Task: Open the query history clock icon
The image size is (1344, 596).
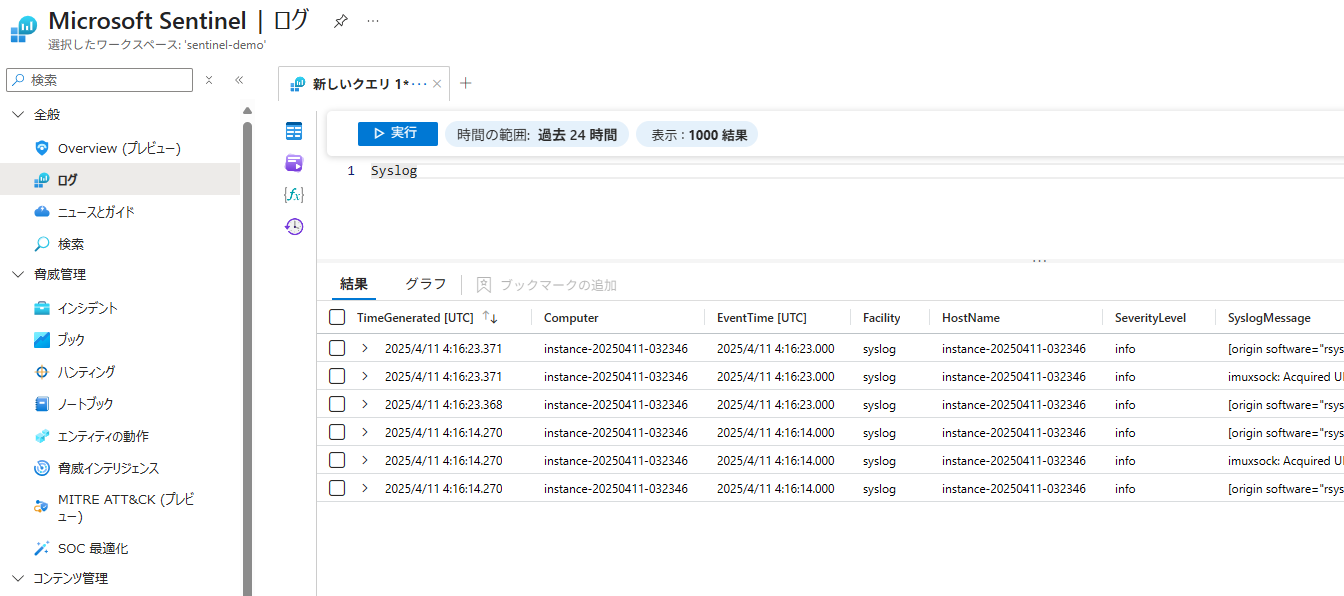Action: pyautogui.click(x=294, y=226)
